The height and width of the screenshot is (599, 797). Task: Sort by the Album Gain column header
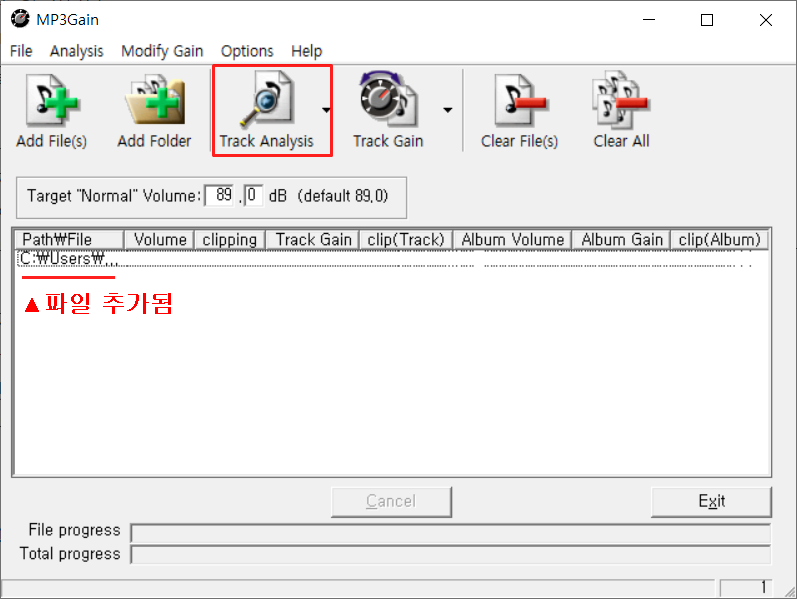621,239
